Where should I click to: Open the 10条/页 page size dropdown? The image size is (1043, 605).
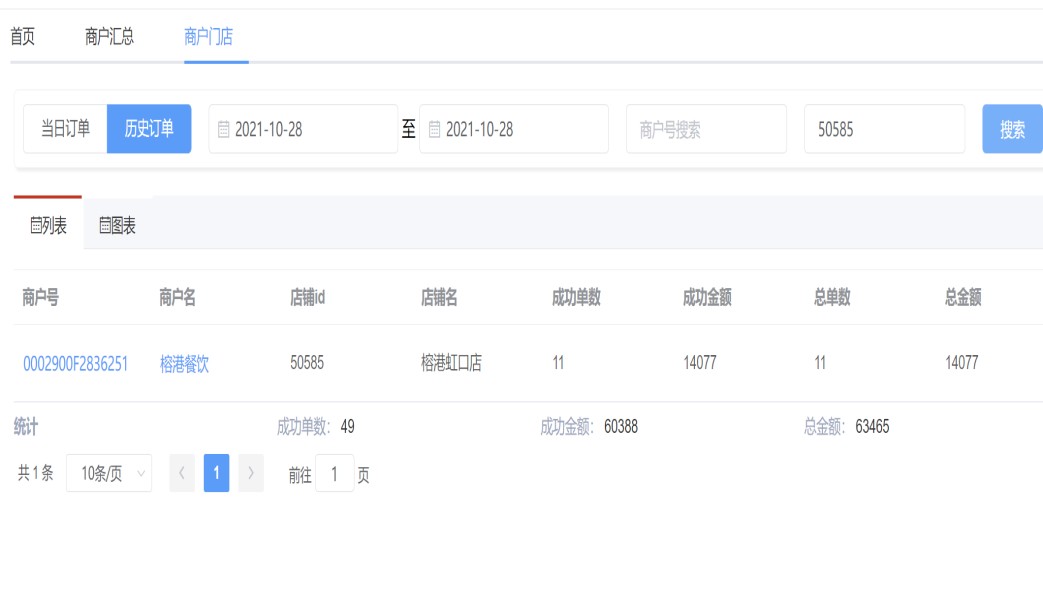pos(109,473)
